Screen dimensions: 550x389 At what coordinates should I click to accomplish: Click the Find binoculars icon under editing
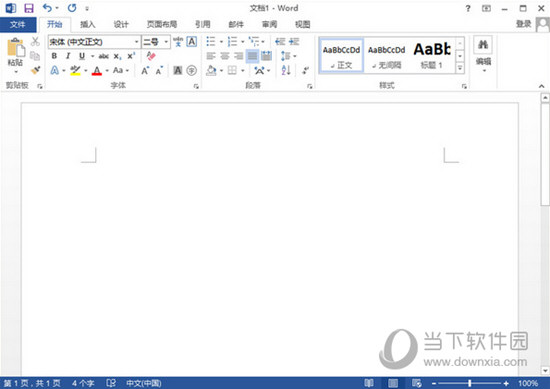483,45
